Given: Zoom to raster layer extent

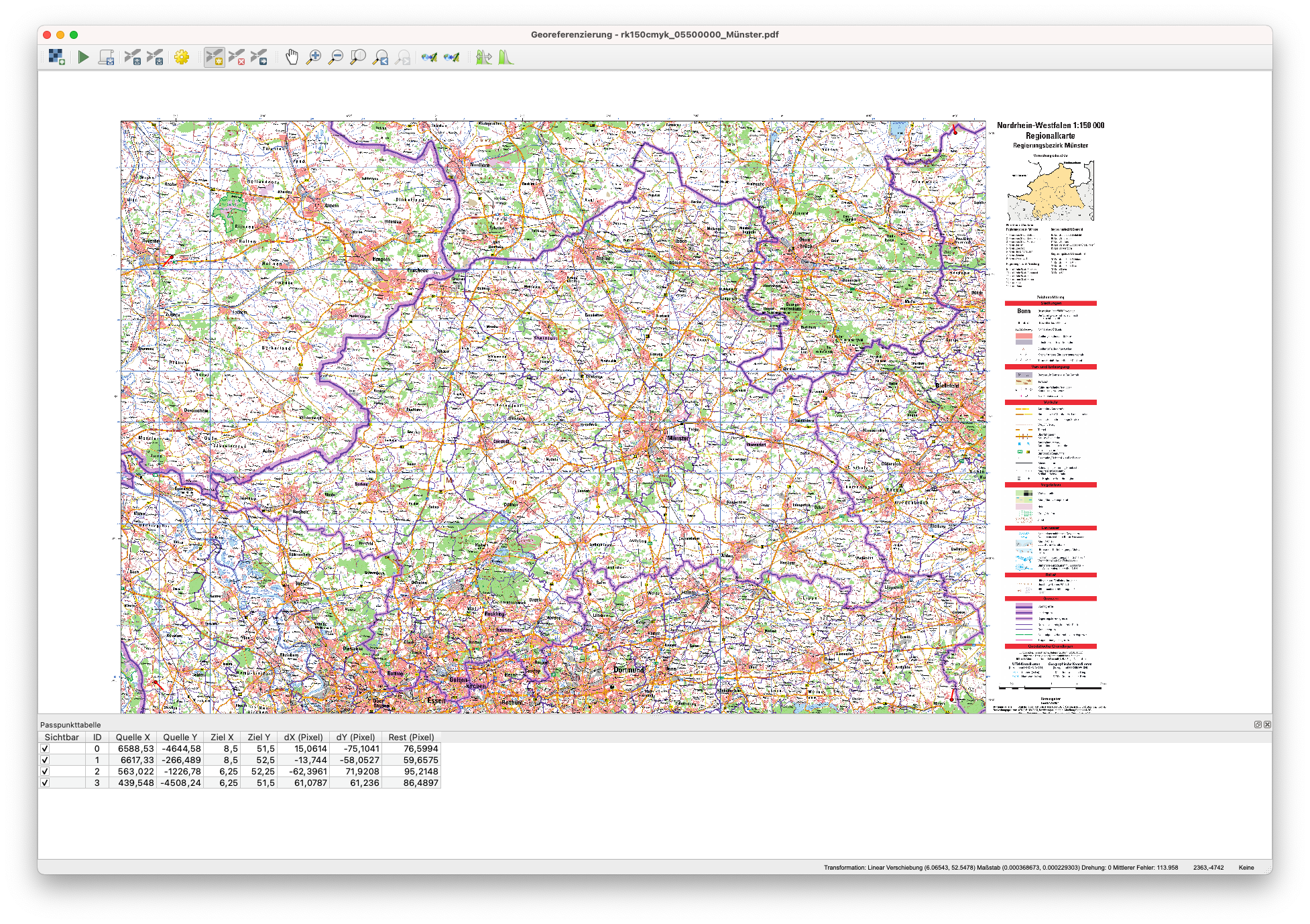Looking at the screenshot, I should point(358,57).
